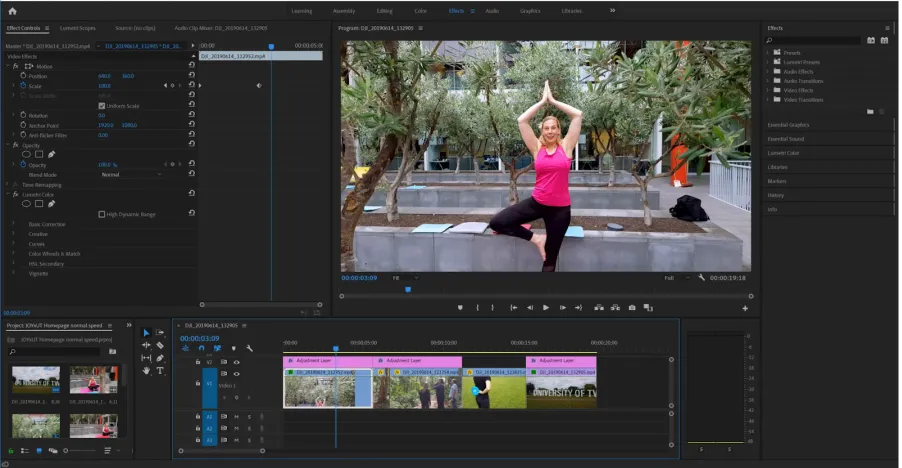This screenshot has width=902, height=468.
Task: Select the Razor tool
Action: coord(160,346)
